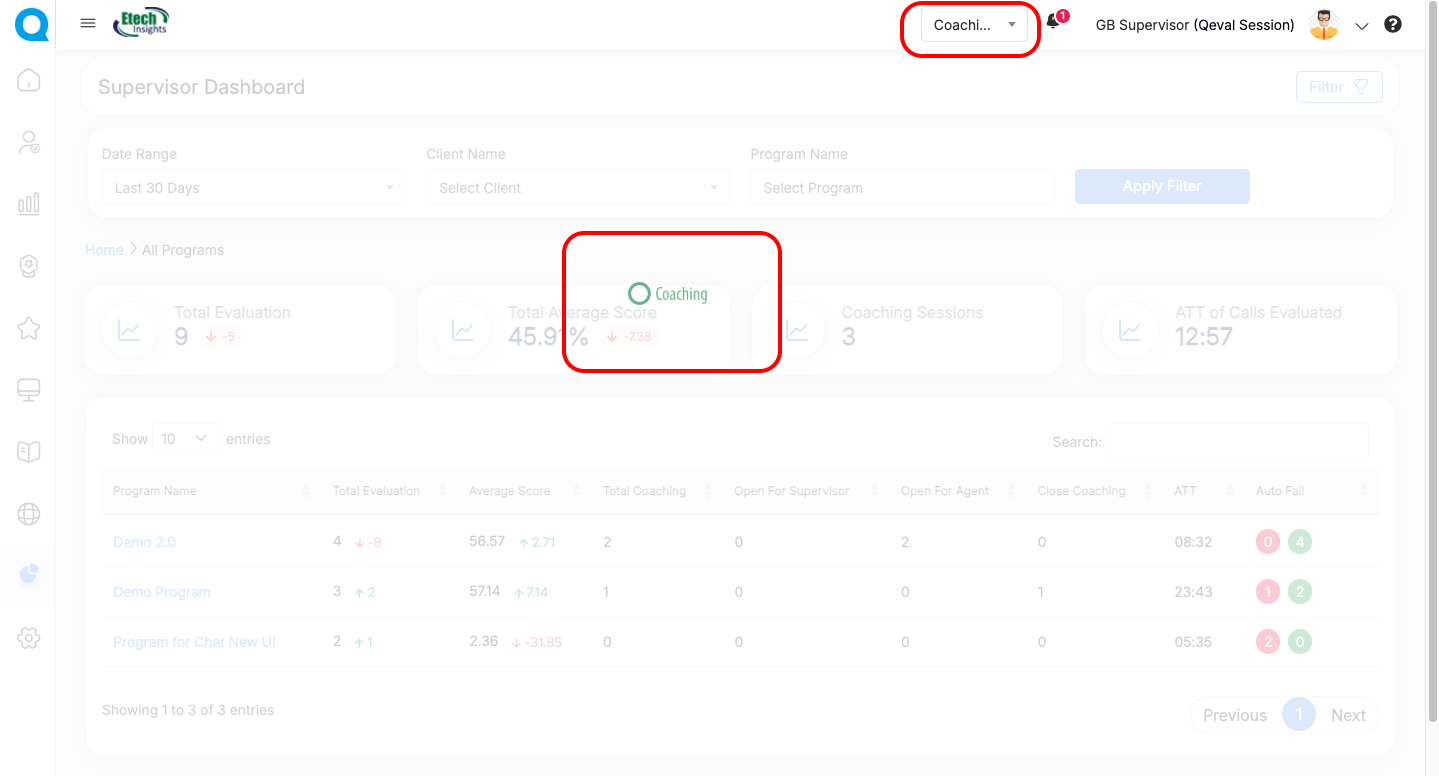Go to the Home breadcrumb link

pyautogui.click(x=104, y=250)
